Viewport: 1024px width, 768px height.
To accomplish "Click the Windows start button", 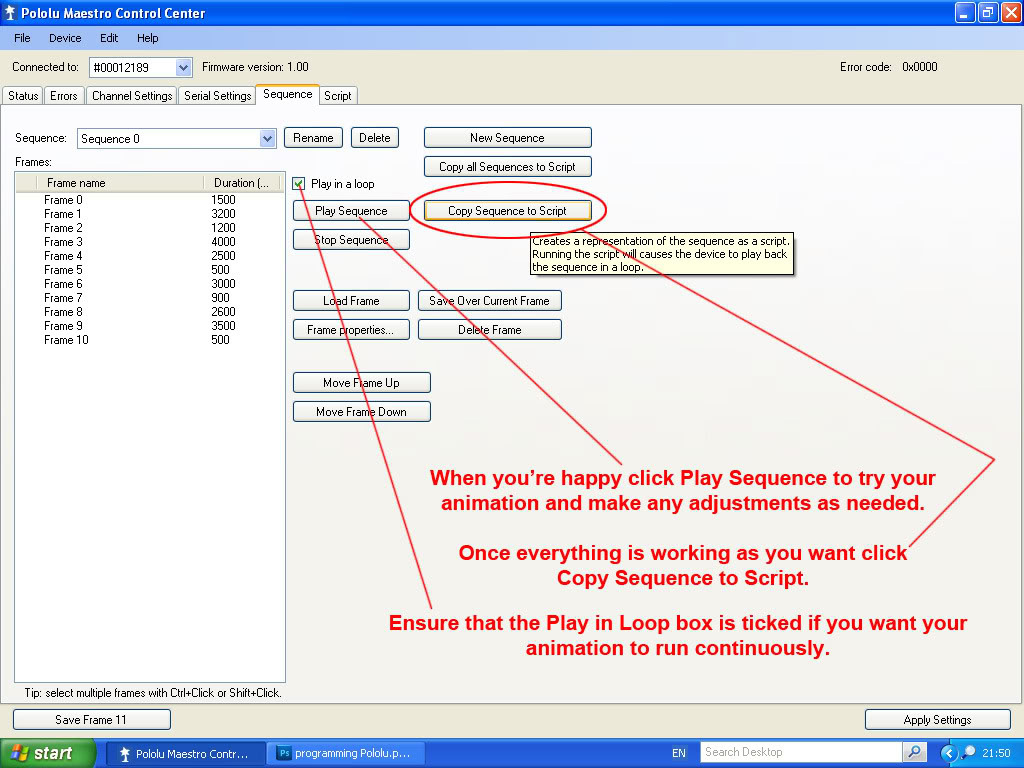I will pos(47,753).
